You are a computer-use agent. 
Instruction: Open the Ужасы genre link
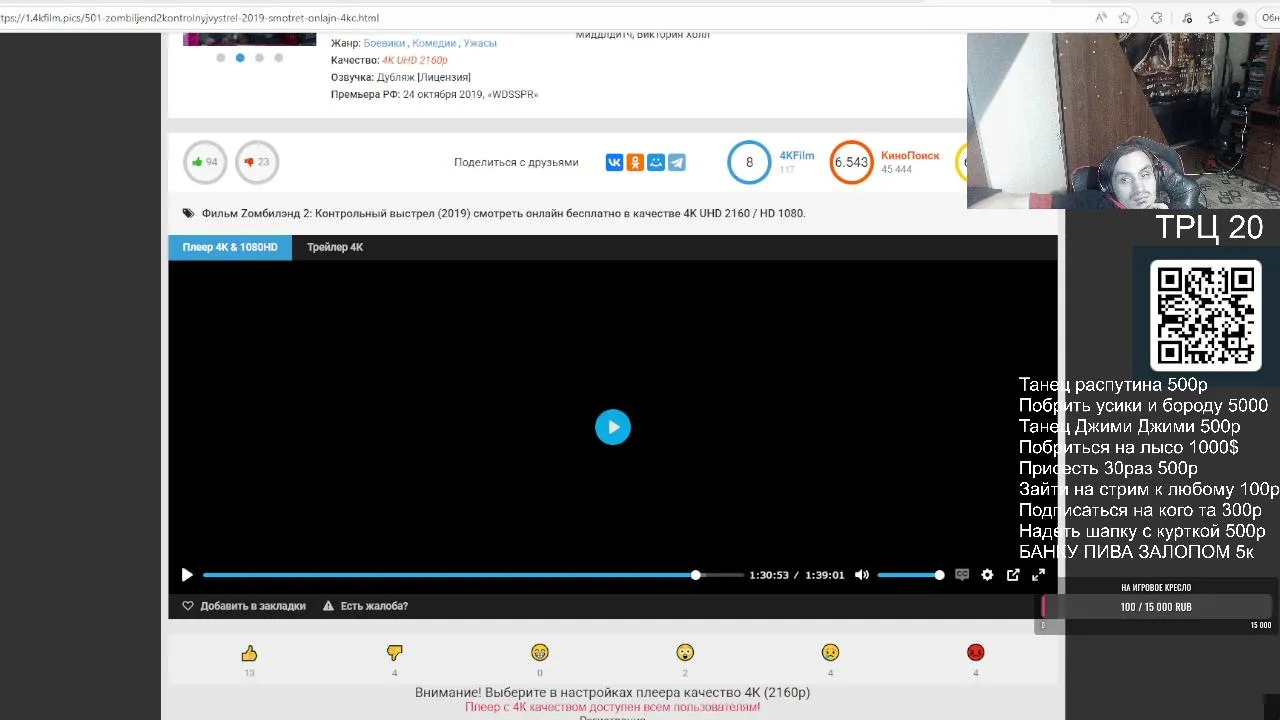(x=480, y=43)
